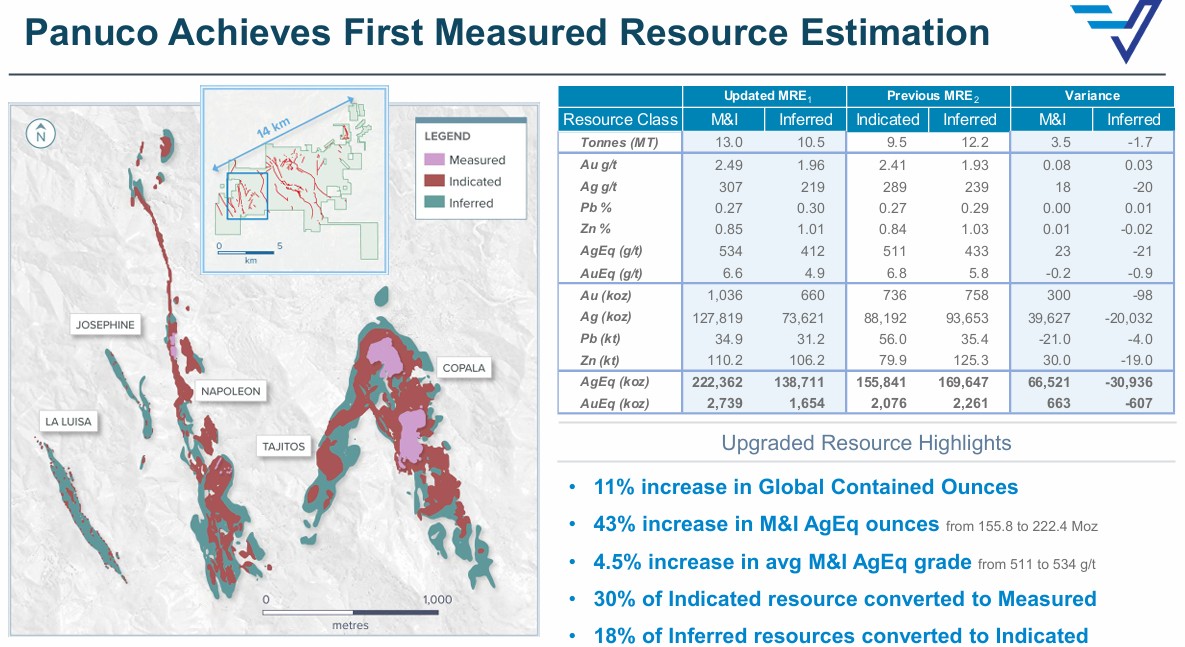
Task: Click the Ag (koz) row label
Action: (x=605, y=317)
